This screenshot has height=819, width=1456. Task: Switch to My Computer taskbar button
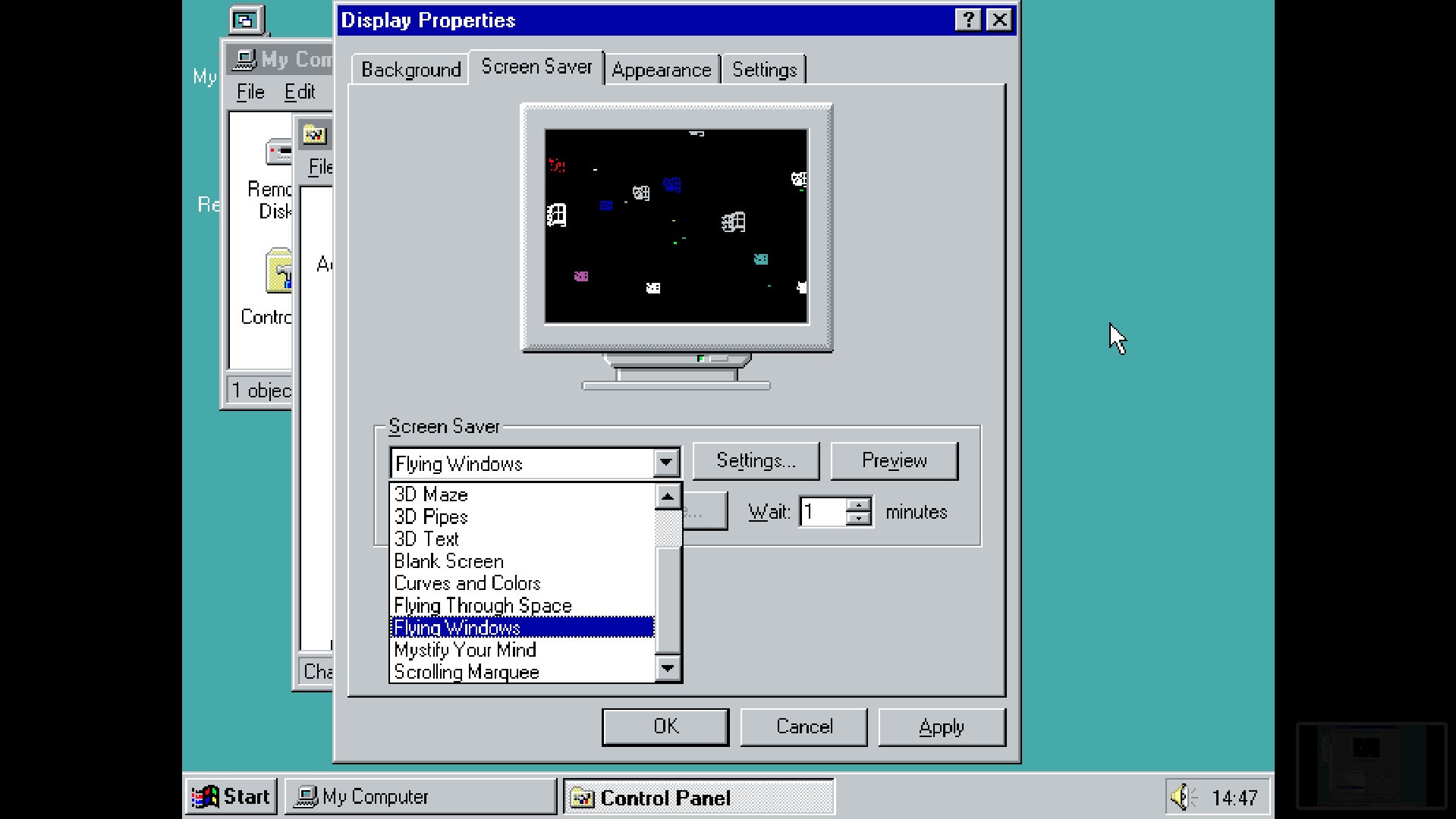(x=420, y=797)
